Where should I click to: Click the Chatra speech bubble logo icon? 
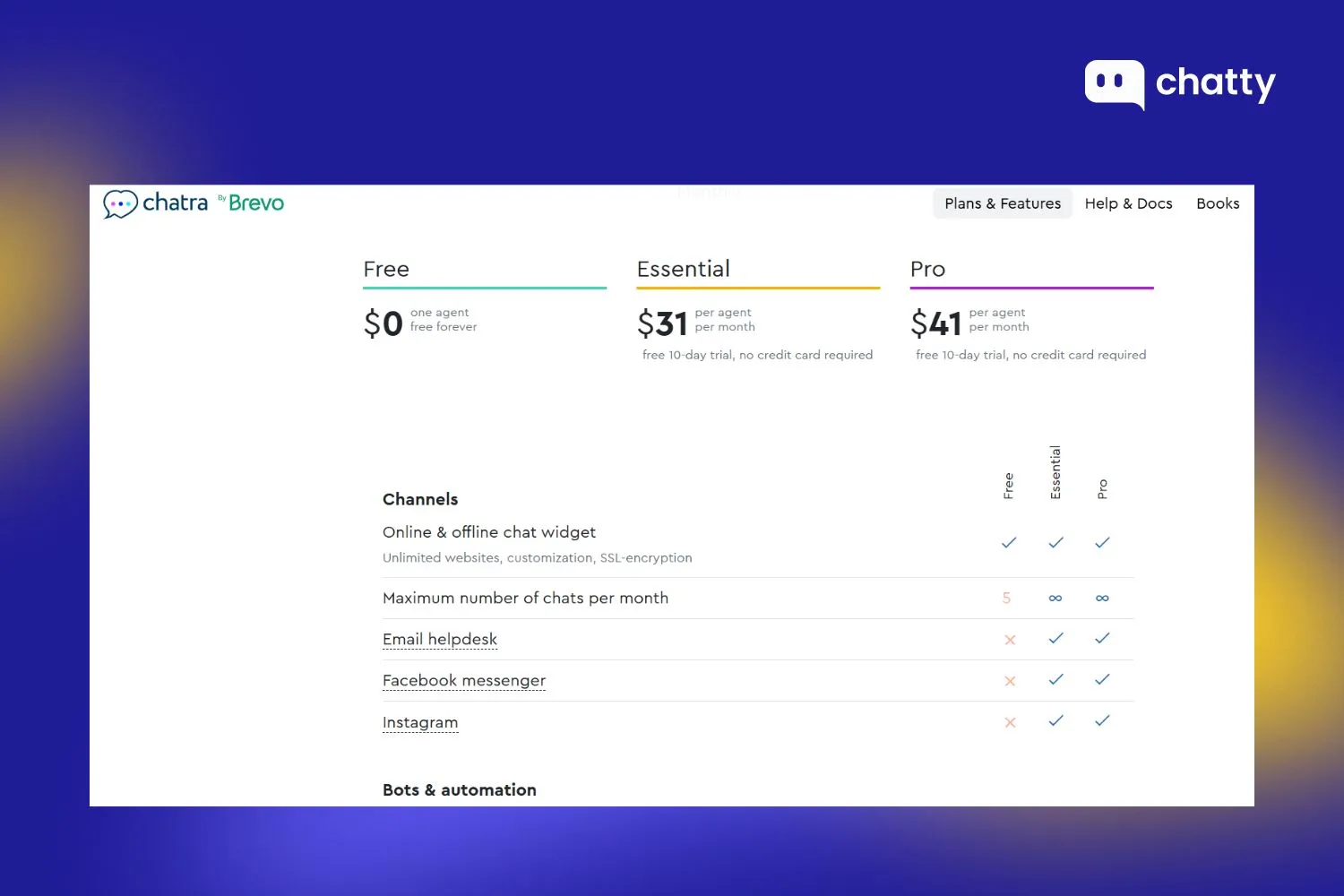coord(120,203)
